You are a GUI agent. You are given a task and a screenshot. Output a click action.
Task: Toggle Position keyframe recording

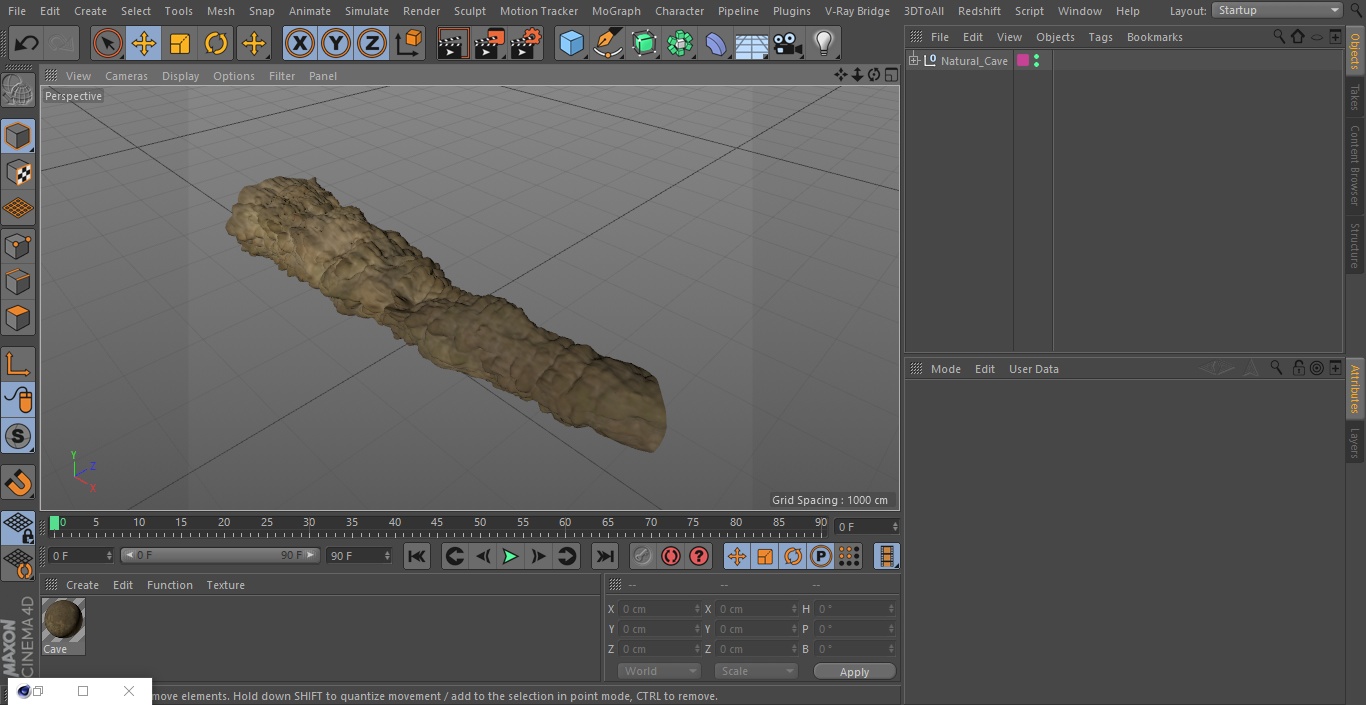737,556
